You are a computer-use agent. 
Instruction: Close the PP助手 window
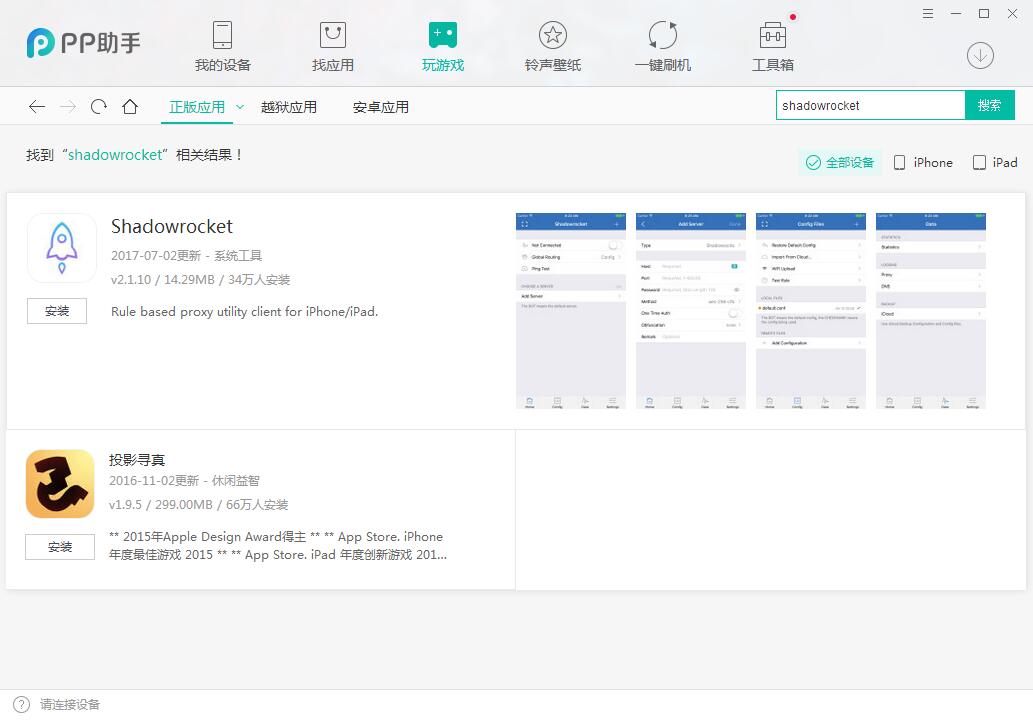pos(1012,13)
